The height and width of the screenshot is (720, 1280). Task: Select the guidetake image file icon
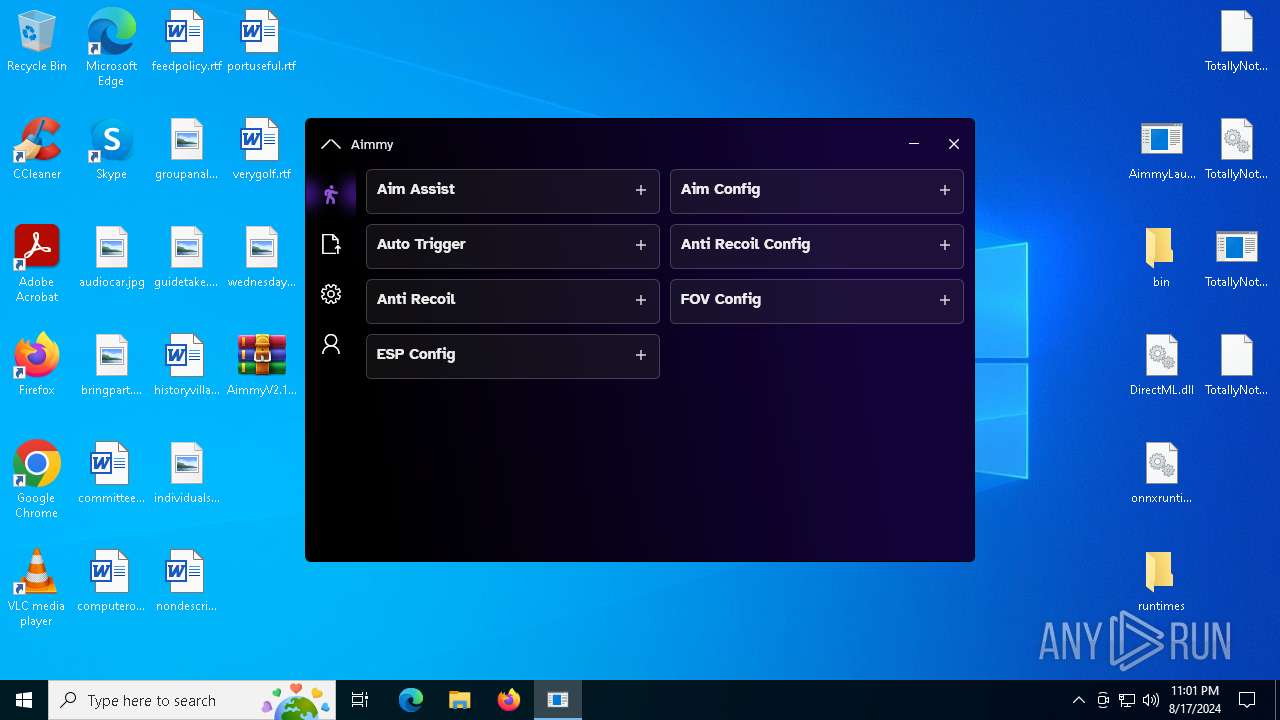[x=186, y=258]
